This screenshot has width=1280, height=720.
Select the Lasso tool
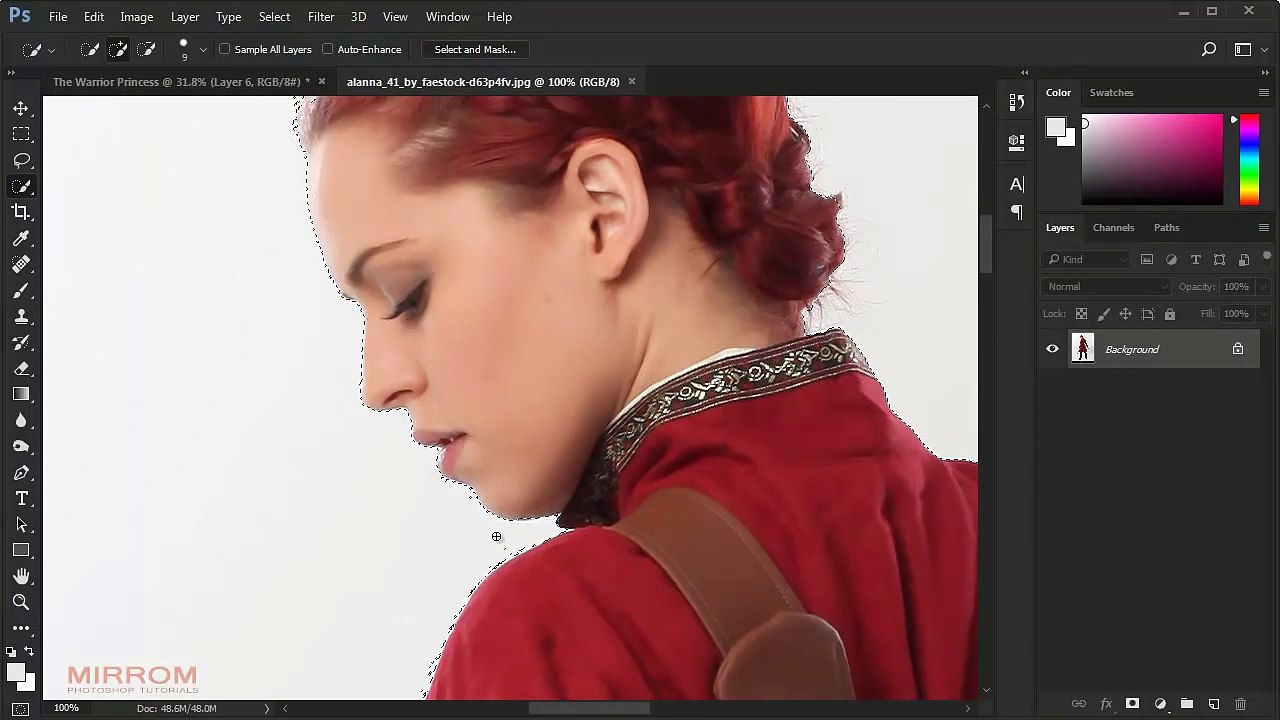[21, 160]
